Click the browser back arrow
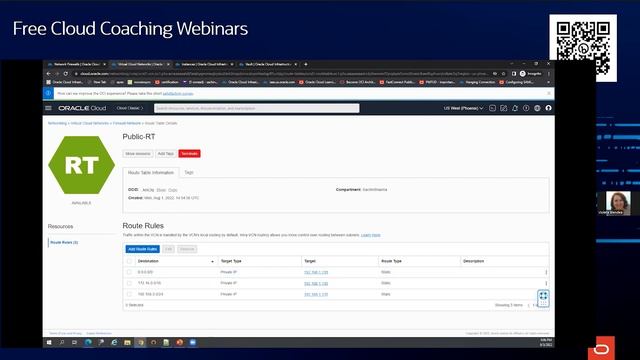The width and height of the screenshot is (640, 360). click(48, 74)
